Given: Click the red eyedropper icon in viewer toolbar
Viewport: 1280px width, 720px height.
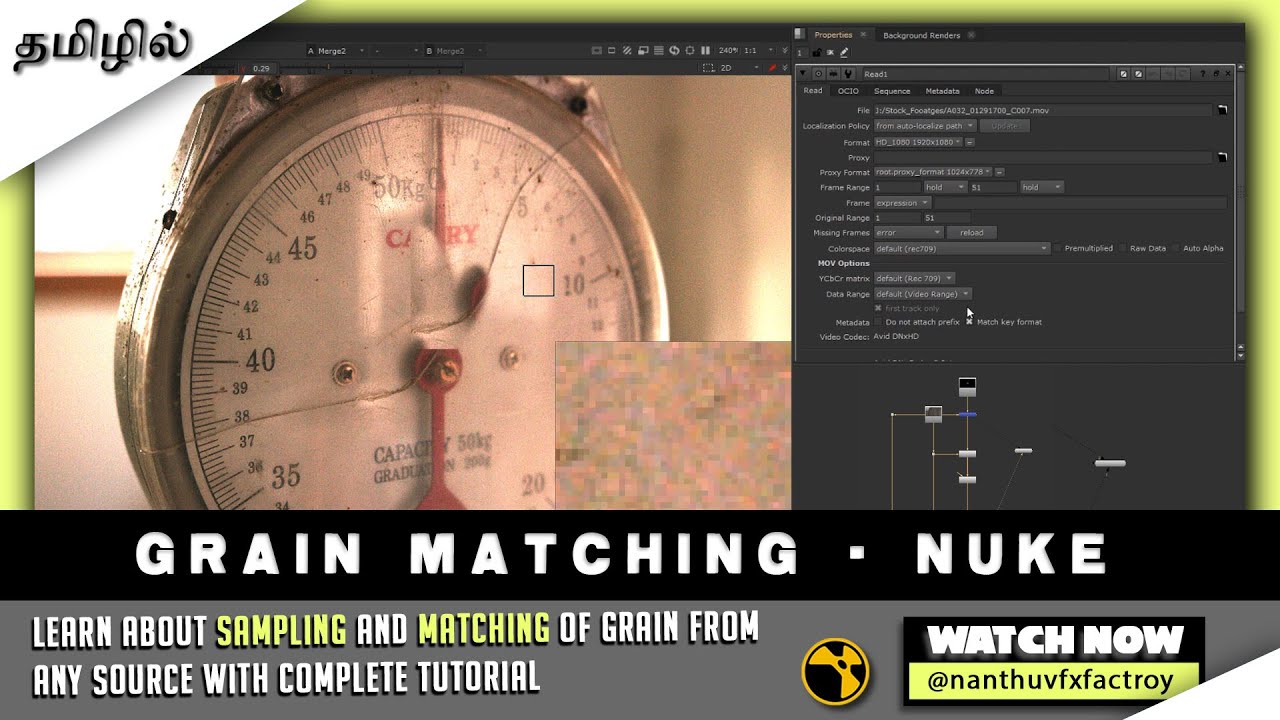Looking at the screenshot, I should tap(772, 68).
